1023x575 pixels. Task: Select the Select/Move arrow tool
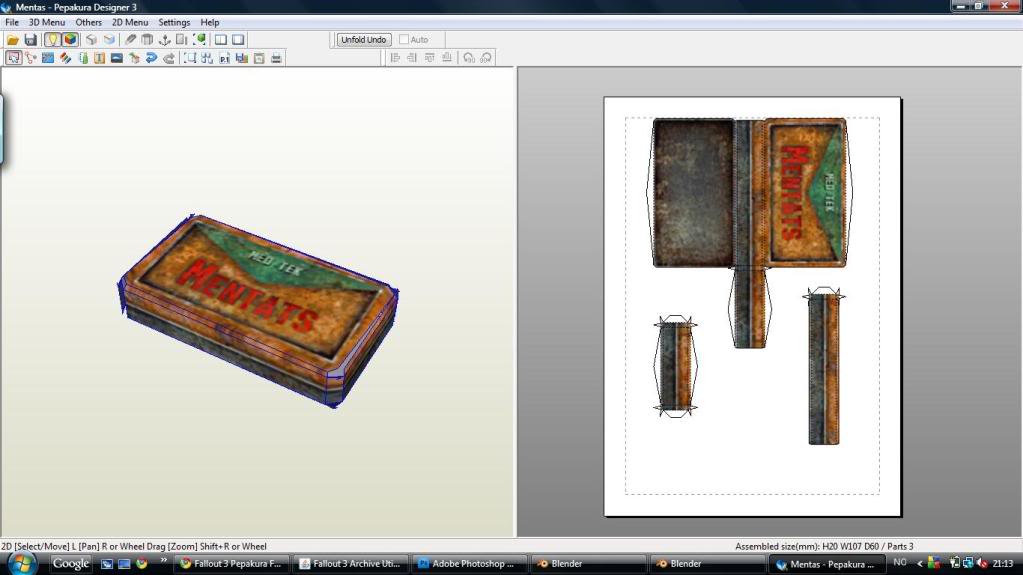(x=13, y=58)
